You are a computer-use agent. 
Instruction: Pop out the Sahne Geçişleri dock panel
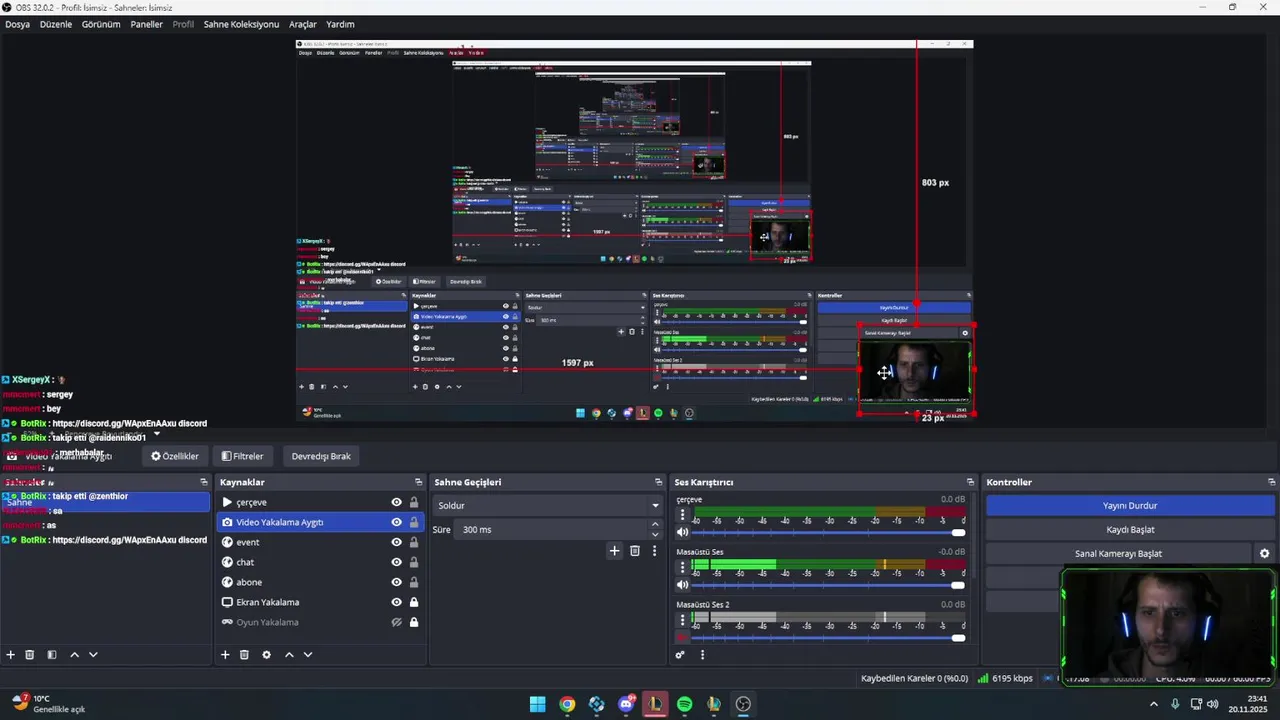click(658, 482)
